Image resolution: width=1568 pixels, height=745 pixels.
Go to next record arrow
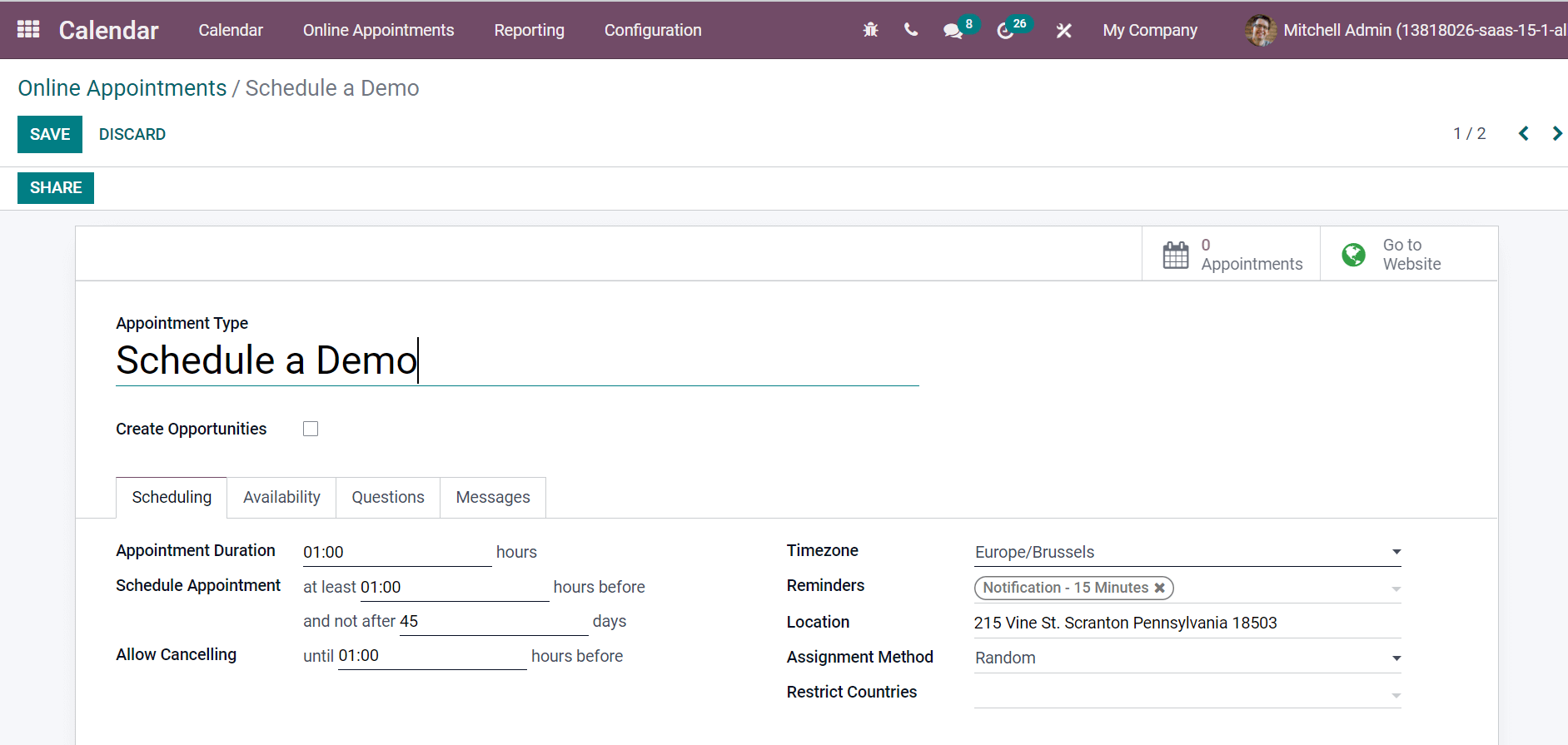click(x=1557, y=133)
